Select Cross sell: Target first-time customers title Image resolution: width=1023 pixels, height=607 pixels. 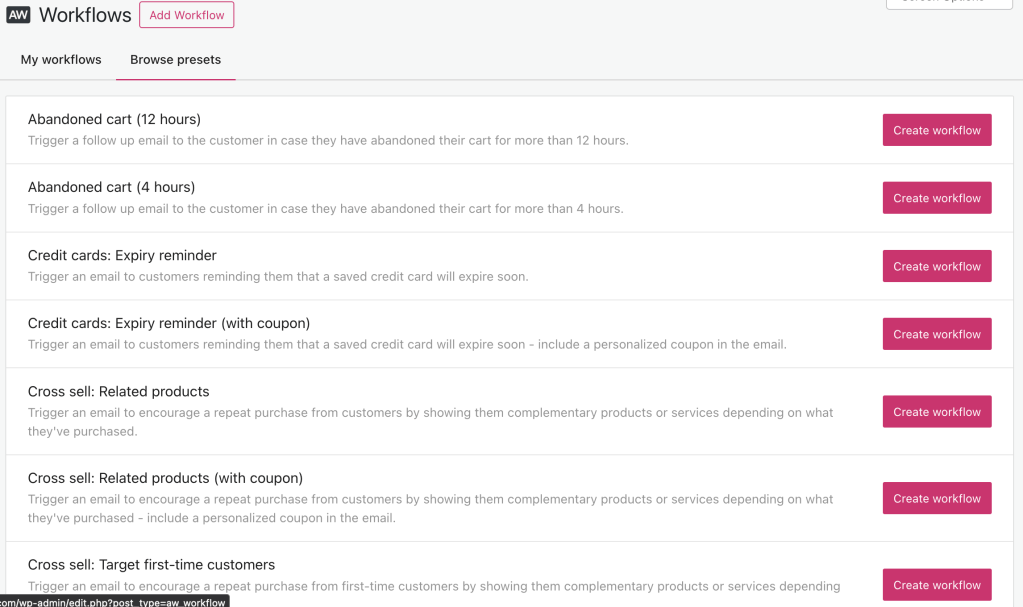(151, 565)
